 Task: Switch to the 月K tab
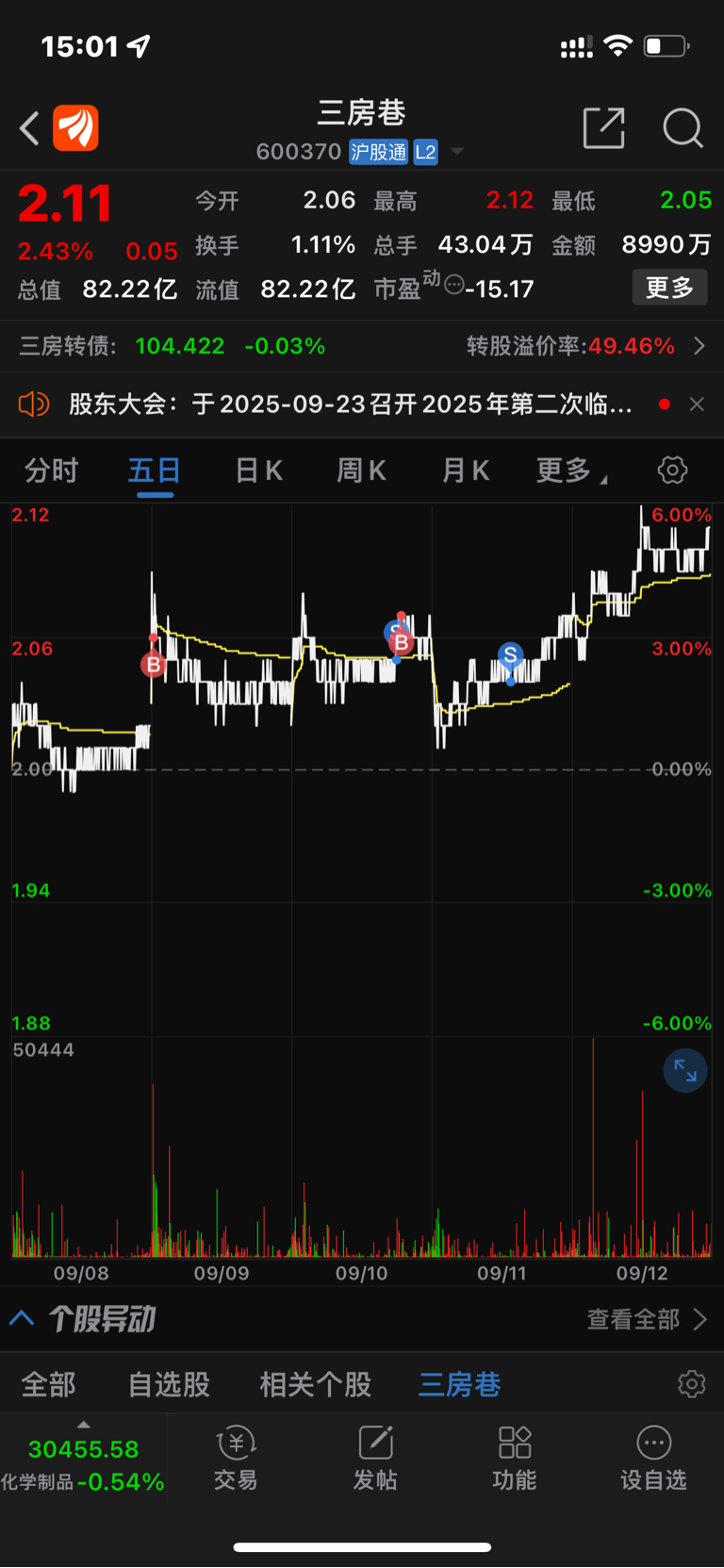(466, 470)
